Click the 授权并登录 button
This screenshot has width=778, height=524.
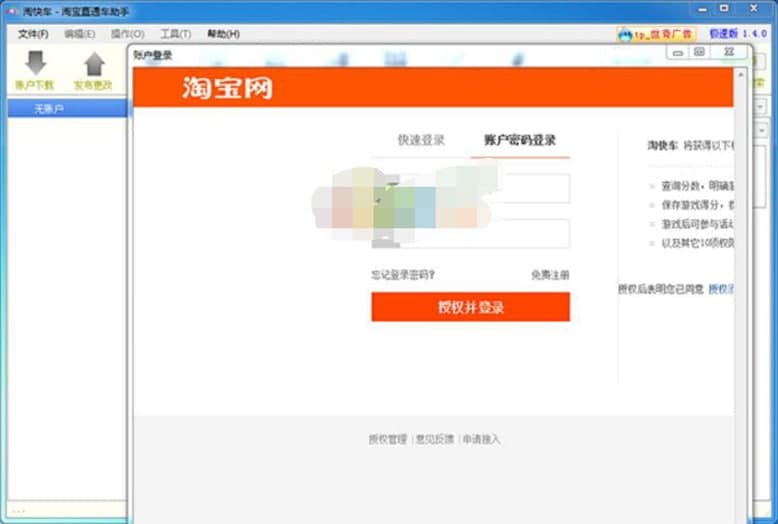470,307
